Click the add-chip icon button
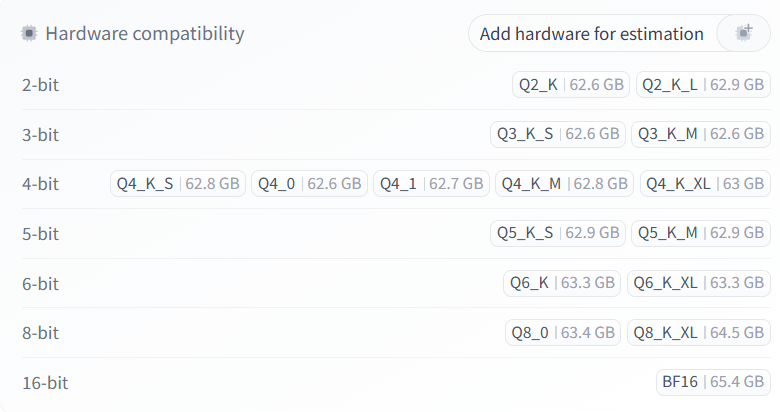780x412 pixels. (743, 34)
